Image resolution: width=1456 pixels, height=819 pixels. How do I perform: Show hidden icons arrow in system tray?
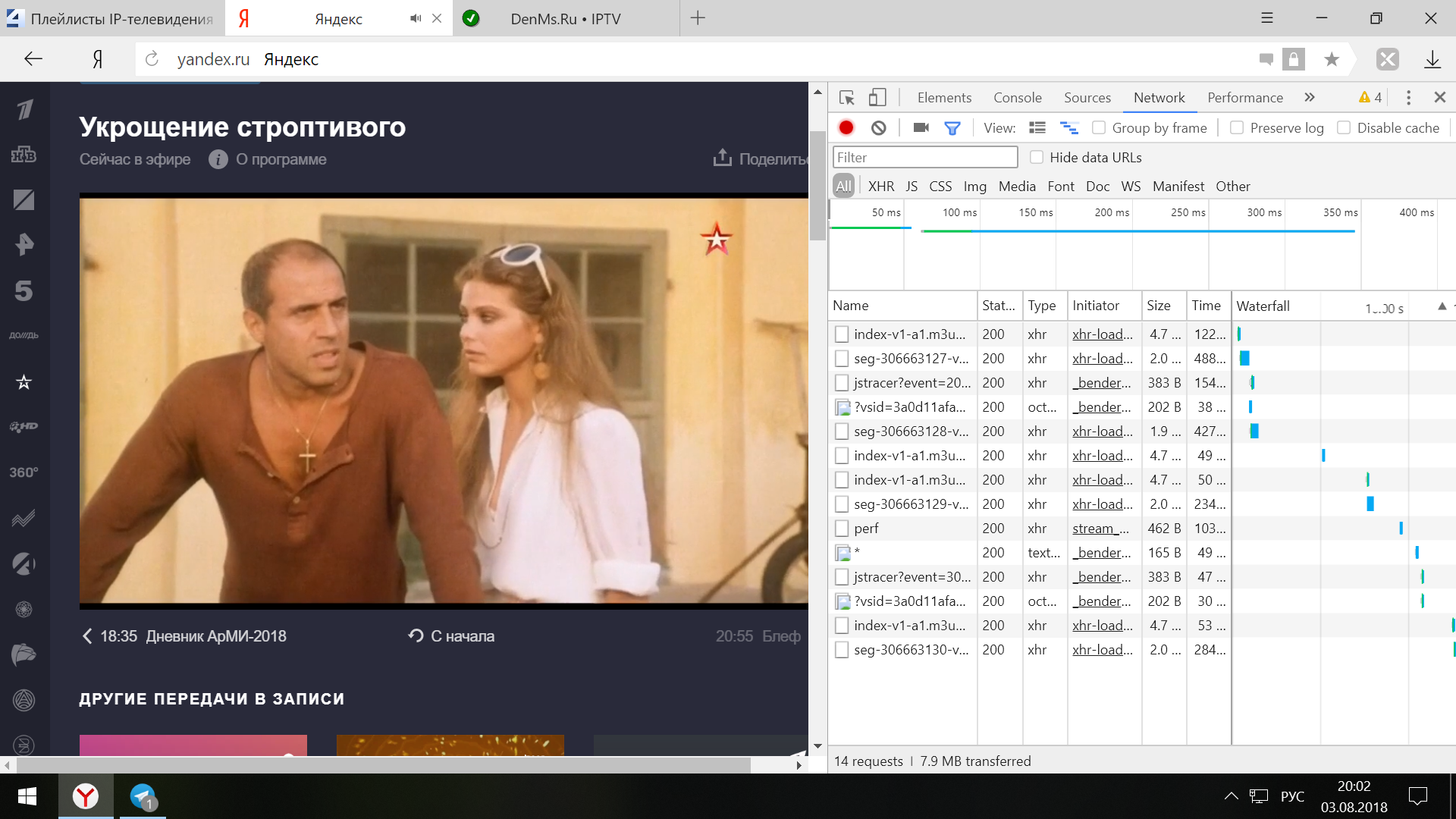click(x=1231, y=796)
